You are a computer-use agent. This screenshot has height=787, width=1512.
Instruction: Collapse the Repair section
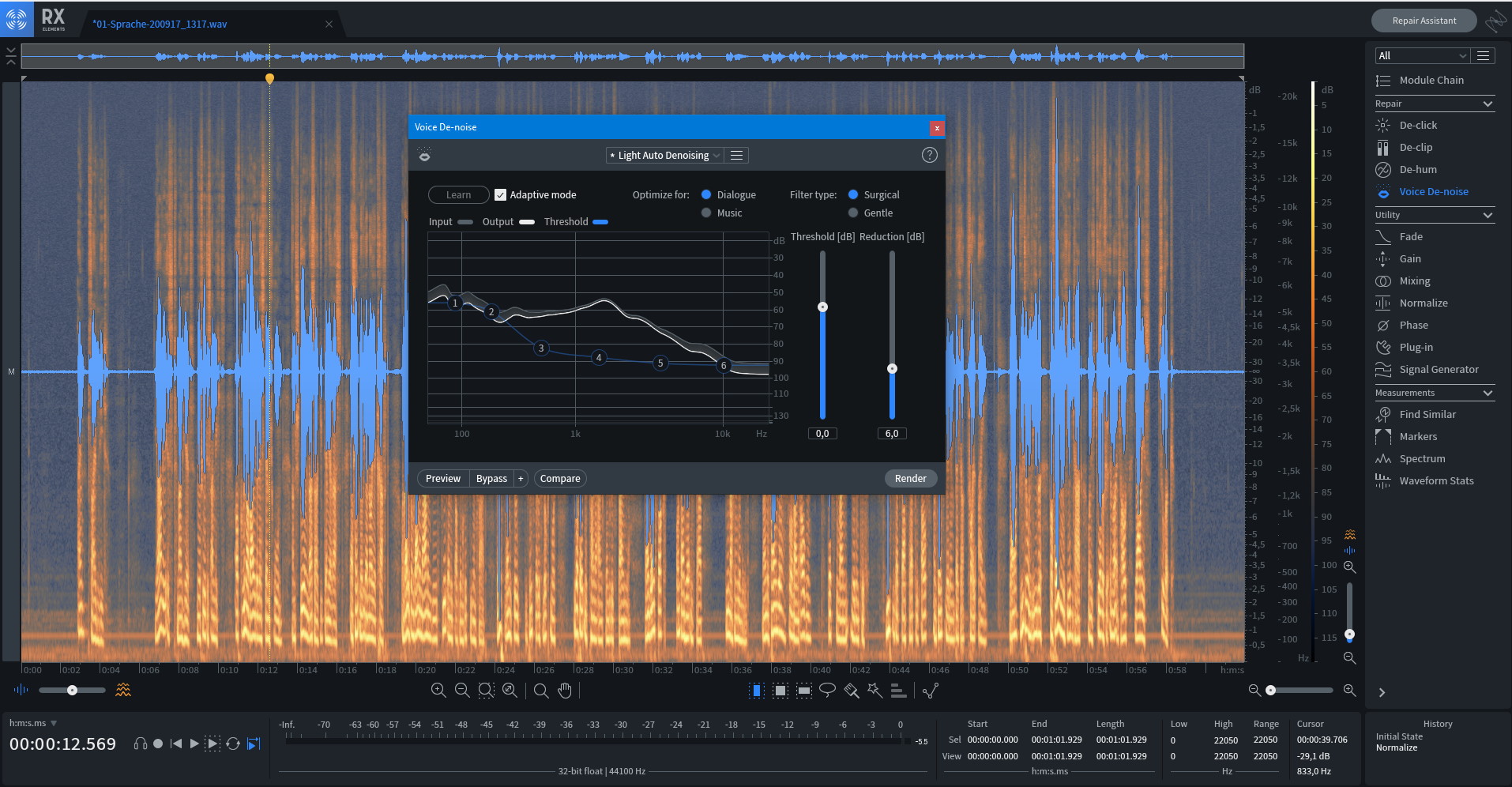click(1488, 104)
